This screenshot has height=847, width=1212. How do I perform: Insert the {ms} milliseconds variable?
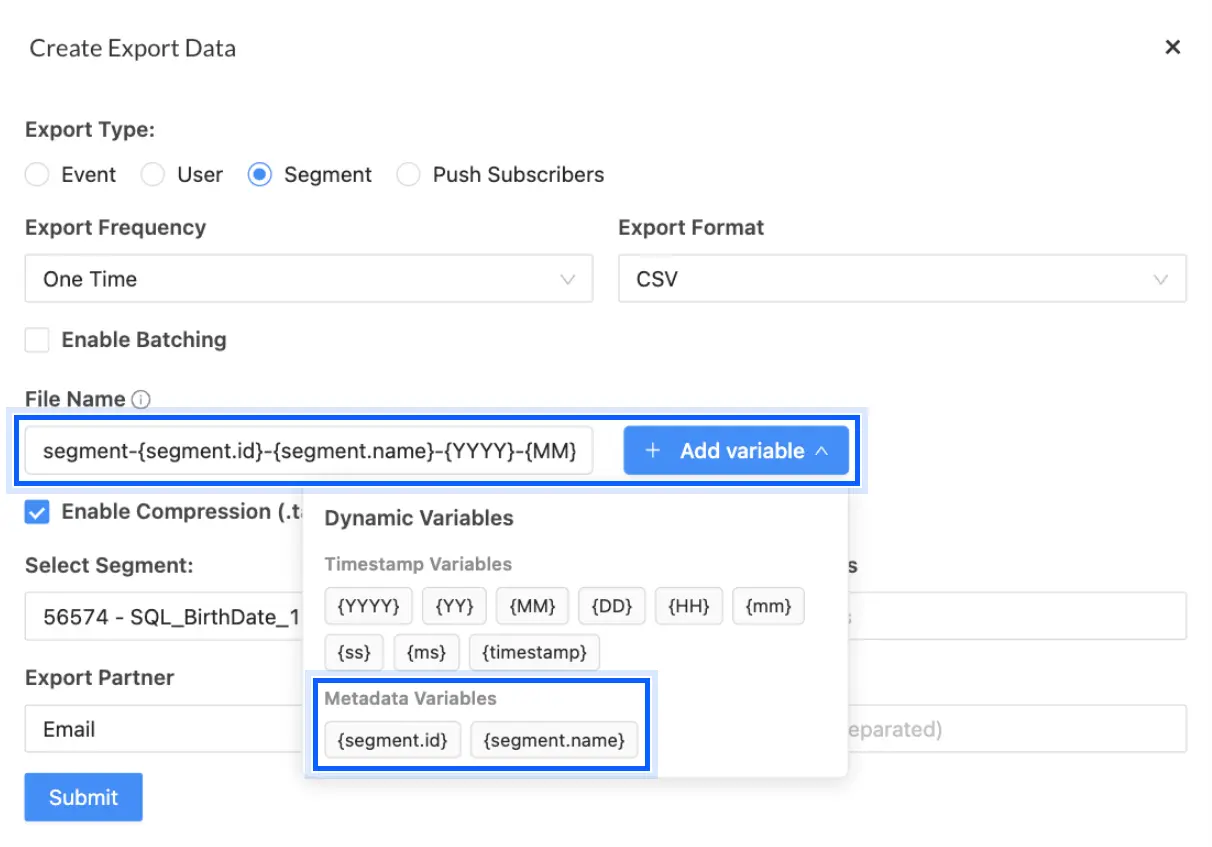[426, 653]
